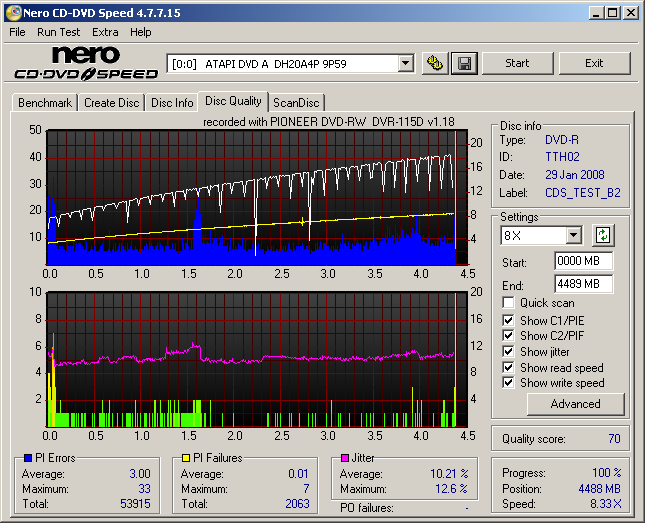The height and width of the screenshot is (523, 645).
Task: Click the Position value 4488 MB
Action: point(599,489)
